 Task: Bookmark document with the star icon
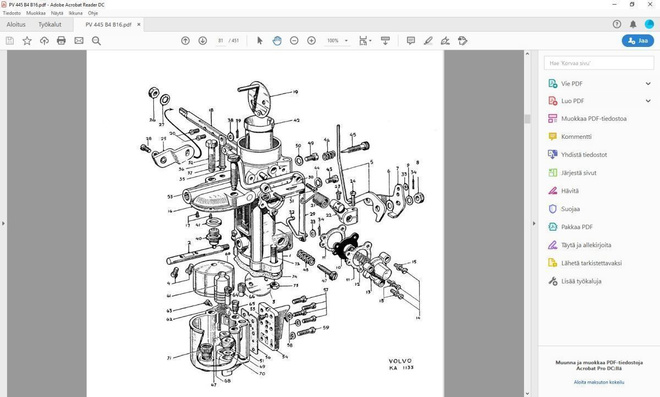tap(27, 41)
